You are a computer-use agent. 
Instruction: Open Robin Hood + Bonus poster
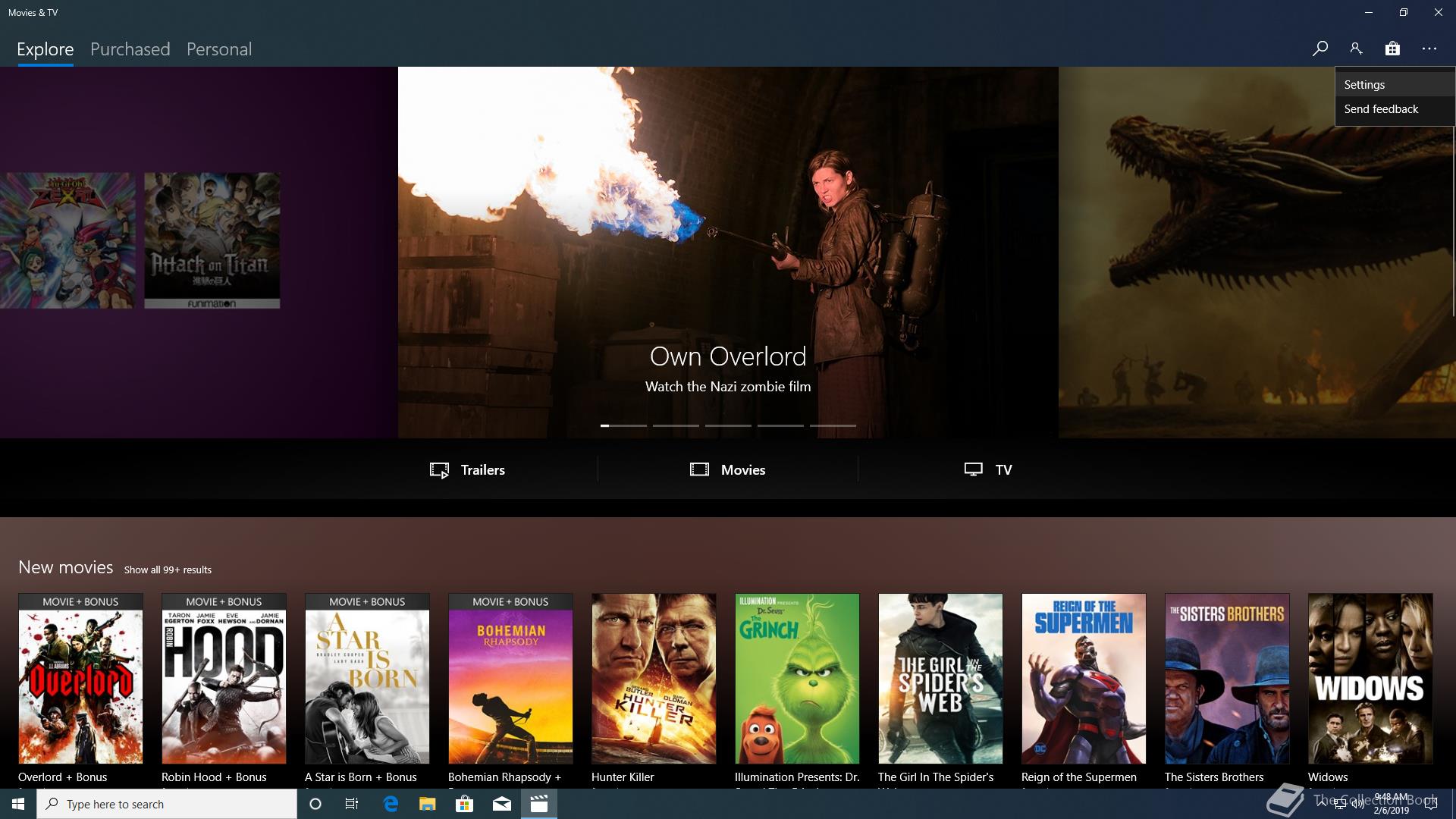click(224, 679)
